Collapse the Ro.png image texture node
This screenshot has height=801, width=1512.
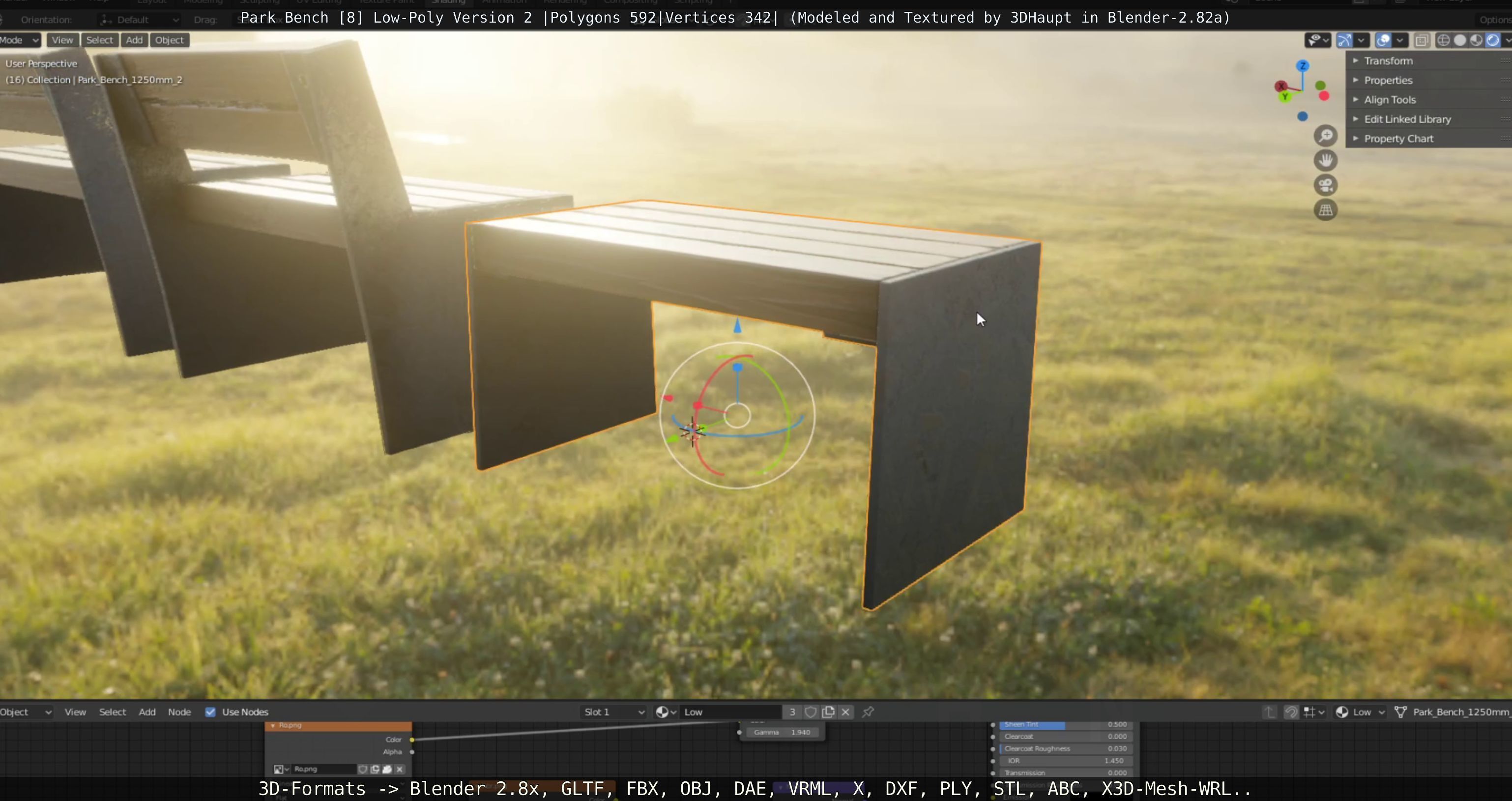coord(272,725)
